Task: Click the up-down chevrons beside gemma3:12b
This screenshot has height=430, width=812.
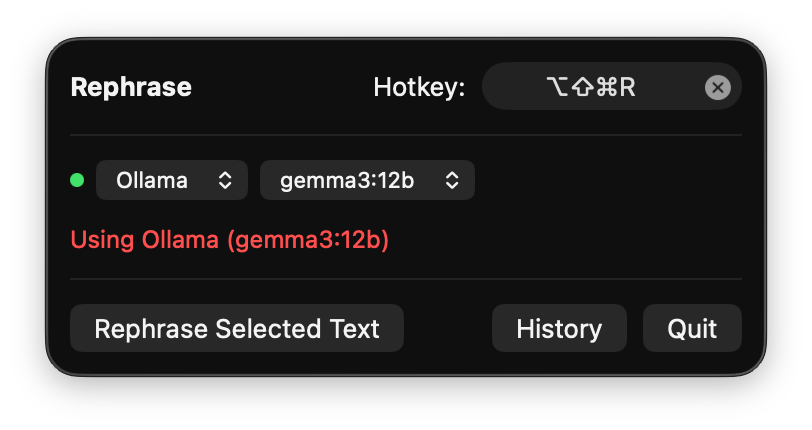Action: coord(452,181)
